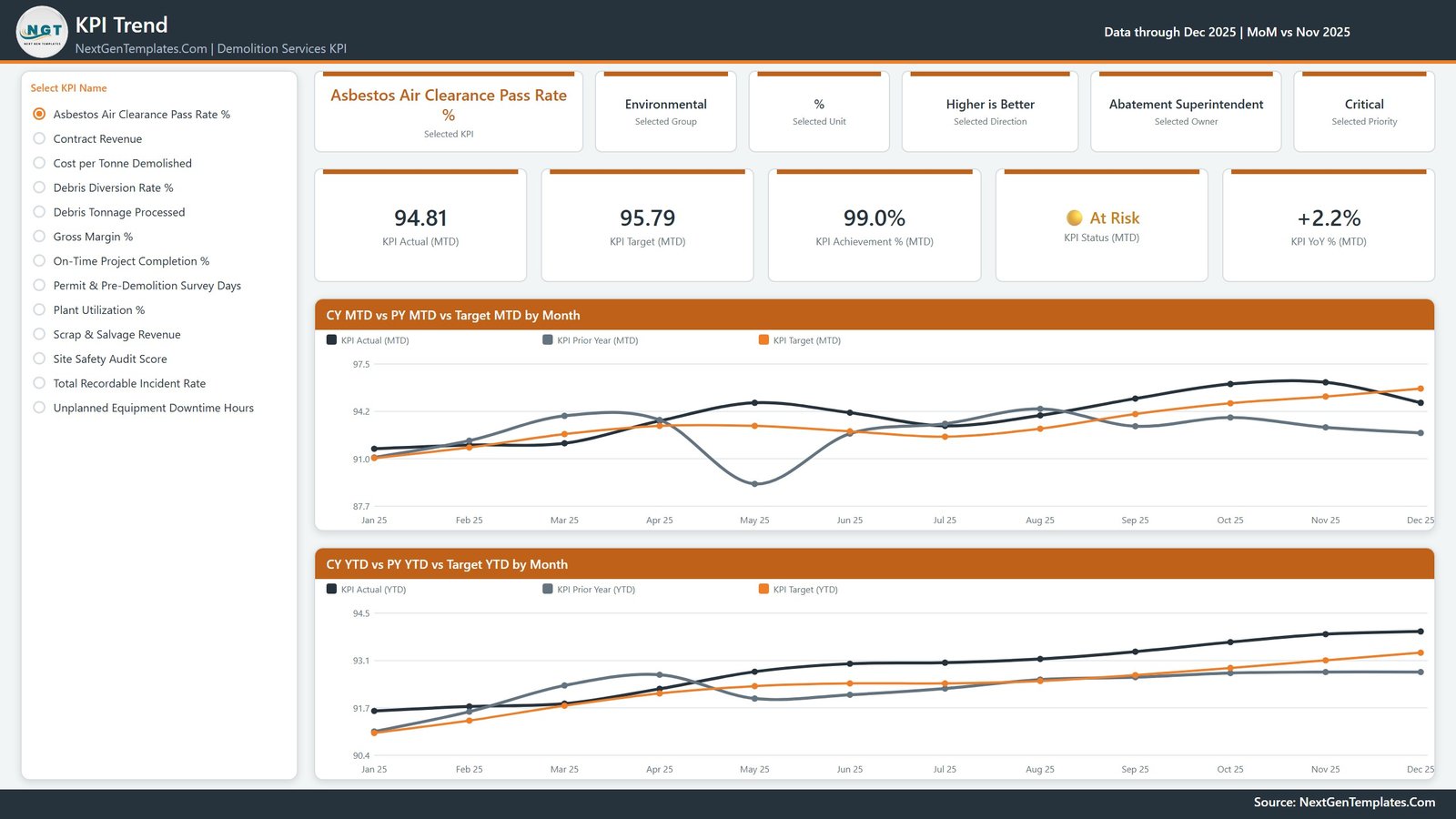
Task: Click Nov 25 axis label on MTD chart
Action: pos(1325,521)
